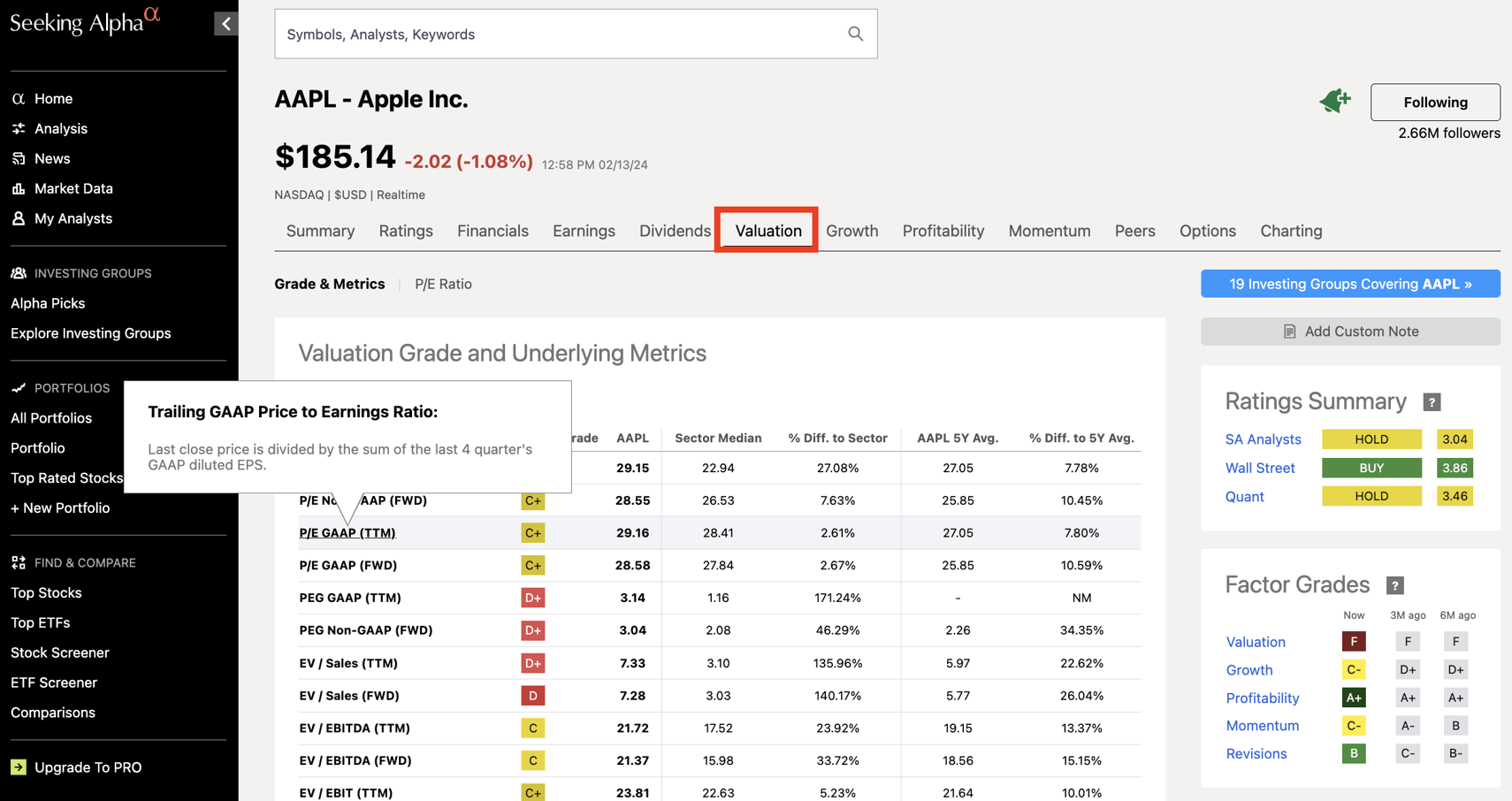Open the 19 Investing Groups Covering AAPL page
Viewport: 1512px width, 801px height.
1350,284
